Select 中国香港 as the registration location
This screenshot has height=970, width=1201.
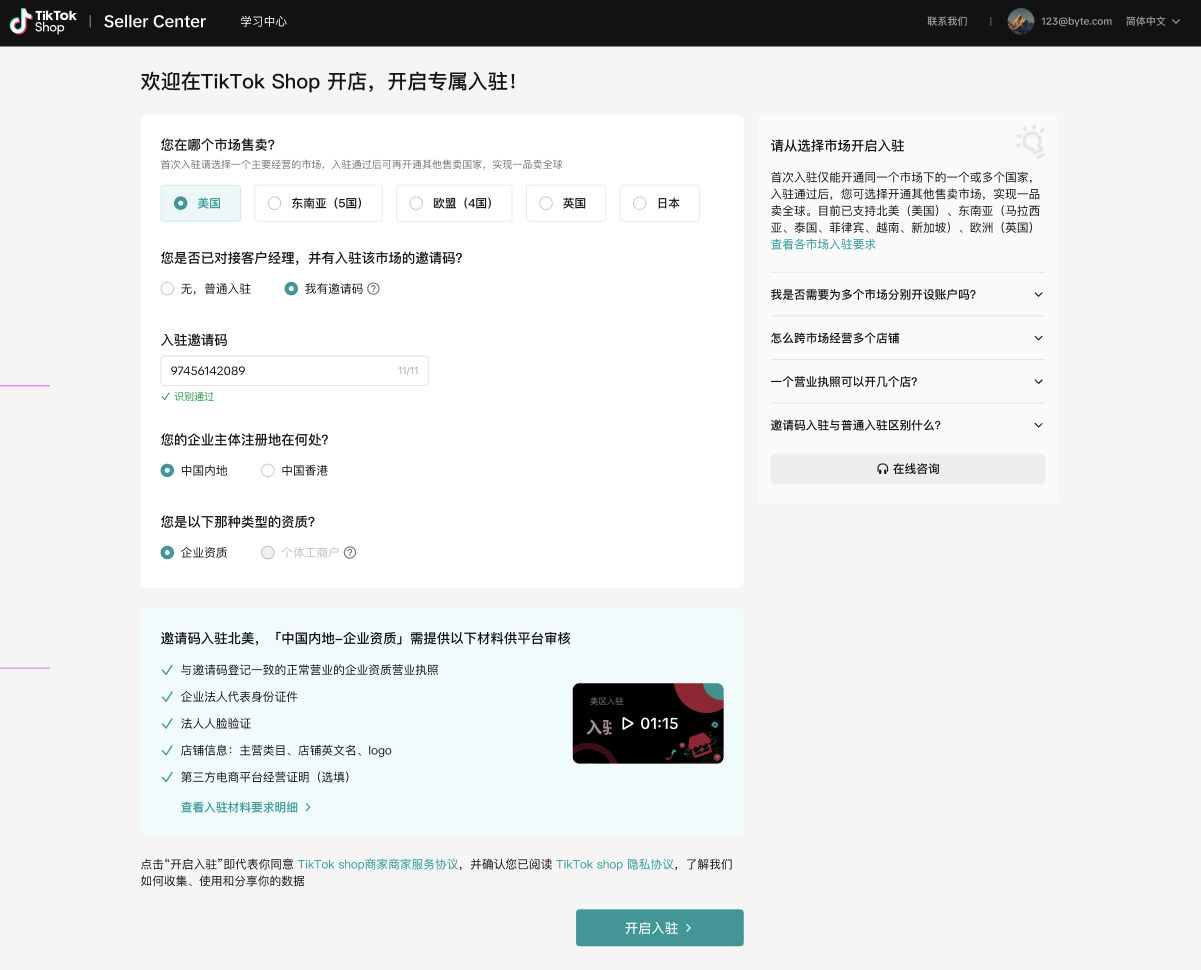(x=267, y=470)
